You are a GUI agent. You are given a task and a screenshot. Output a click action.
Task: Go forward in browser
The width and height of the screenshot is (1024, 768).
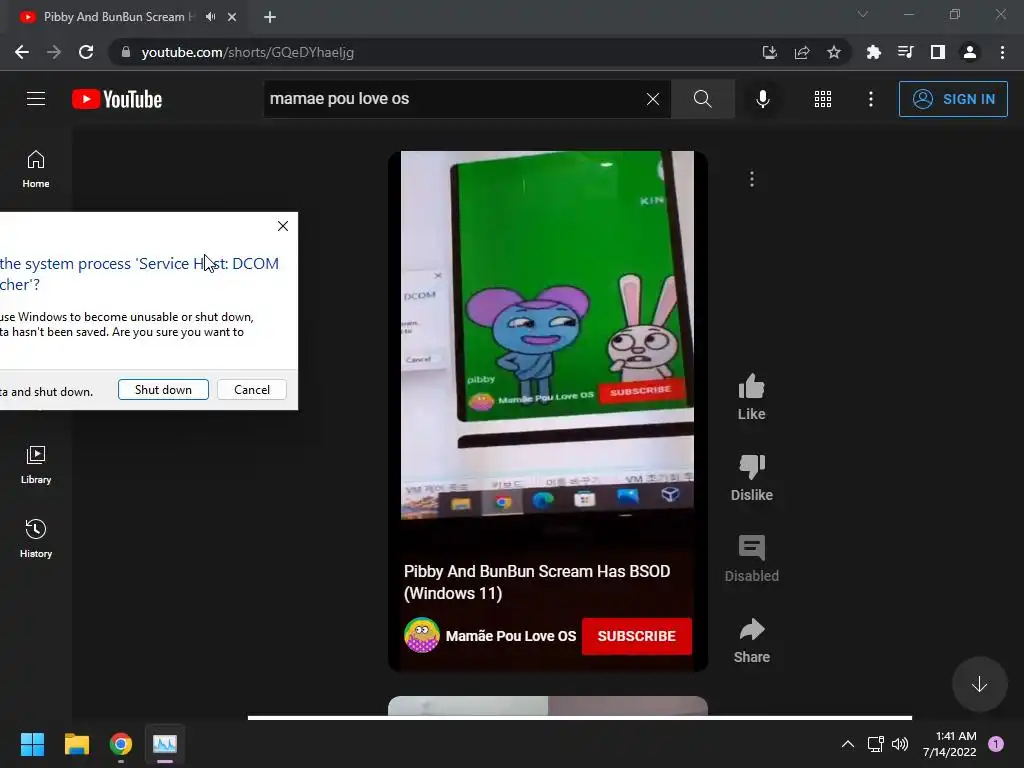[54, 52]
